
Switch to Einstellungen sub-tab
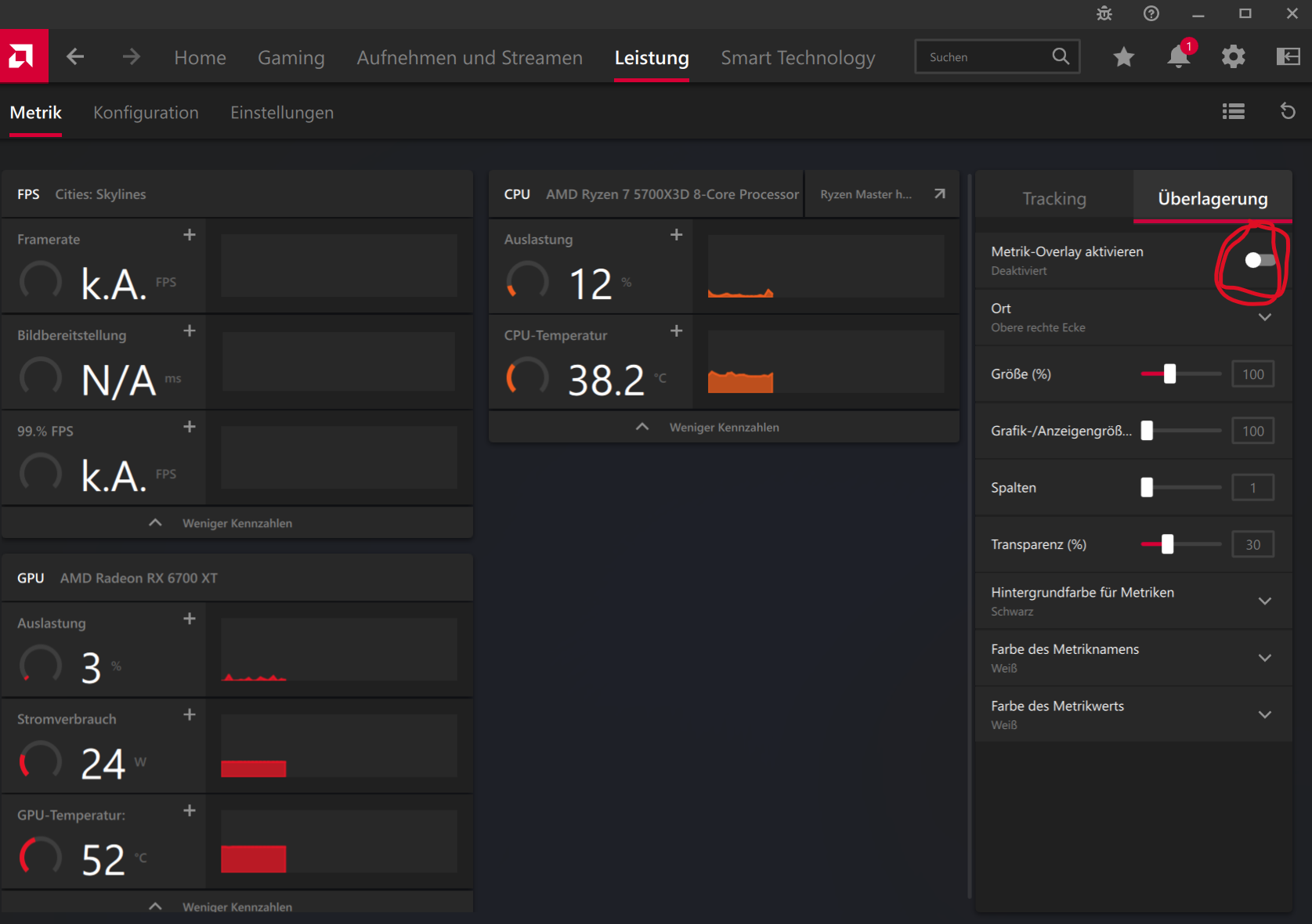tap(282, 112)
